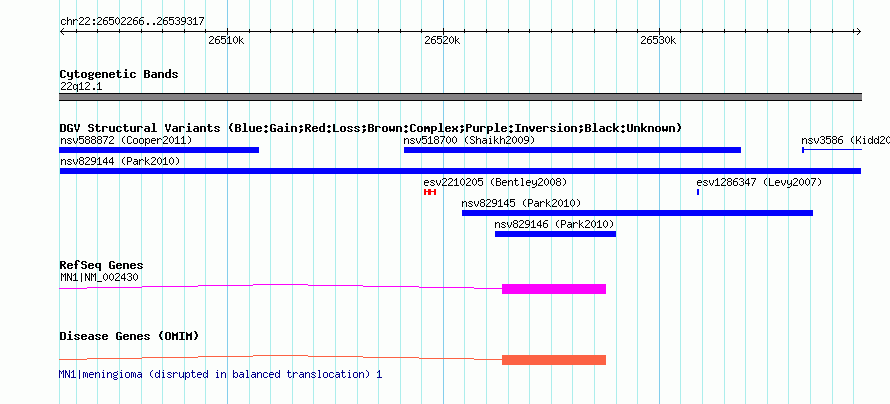Click the magenta MN1 RefSeq exon block

click(554, 289)
